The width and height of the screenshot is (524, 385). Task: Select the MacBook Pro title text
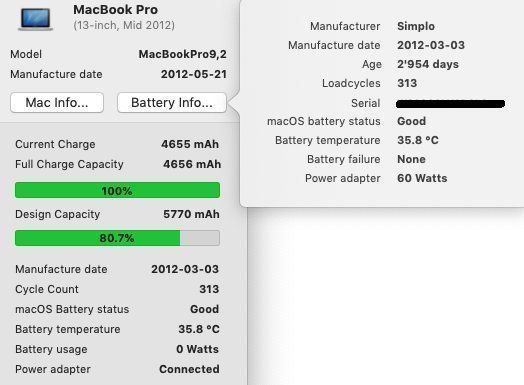[115, 10]
